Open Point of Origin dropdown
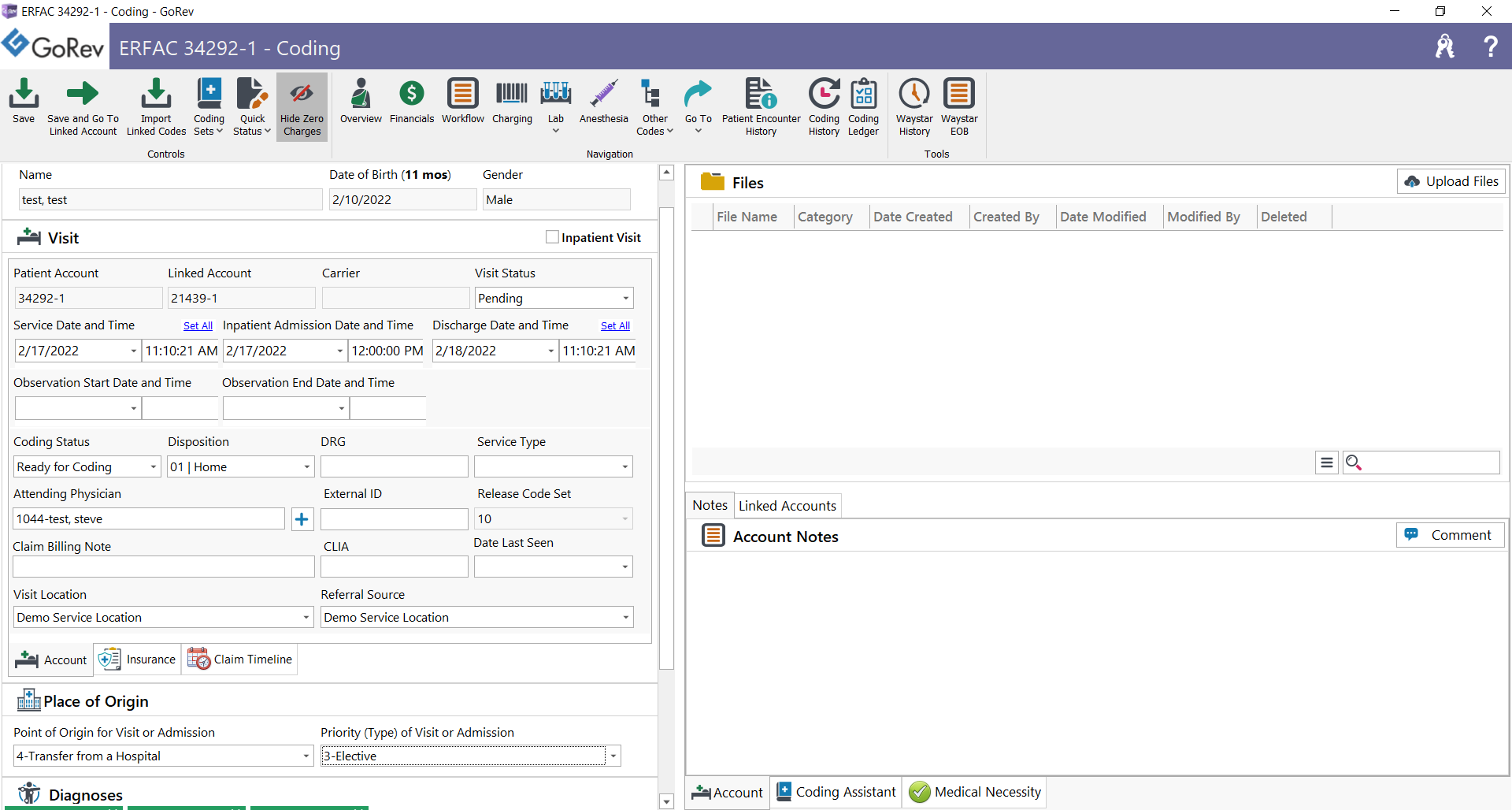The height and width of the screenshot is (810, 1512). pos(306,756)
